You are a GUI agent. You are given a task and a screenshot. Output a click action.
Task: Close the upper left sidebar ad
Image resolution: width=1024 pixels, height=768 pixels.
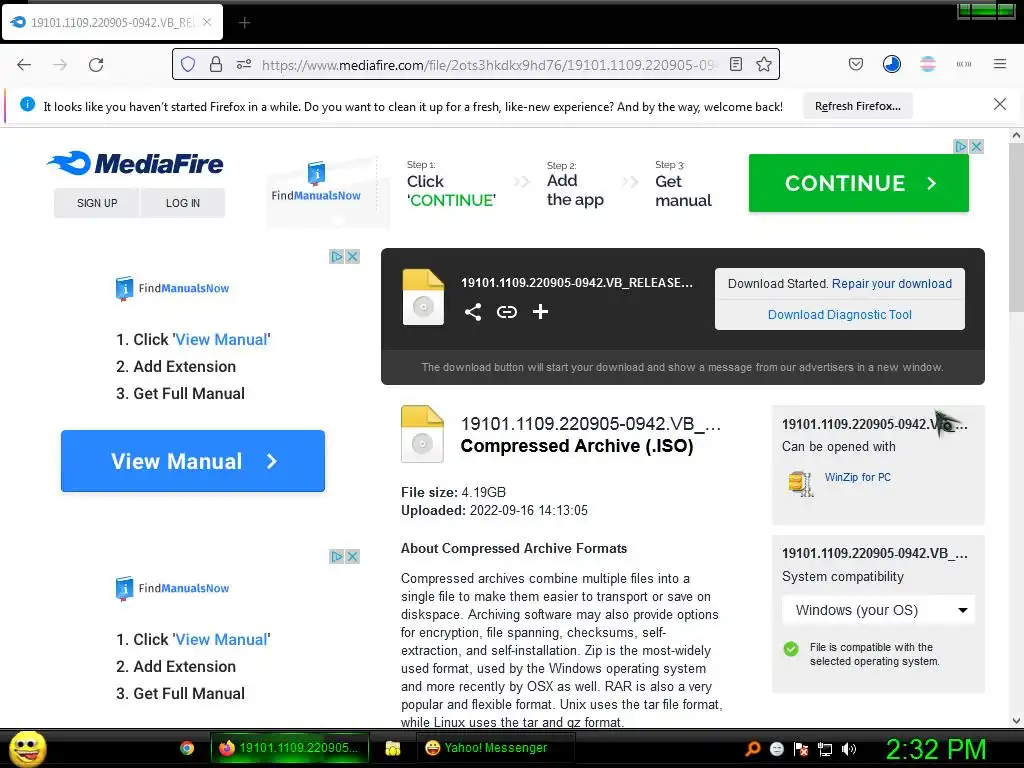click(x=352, y=257)
